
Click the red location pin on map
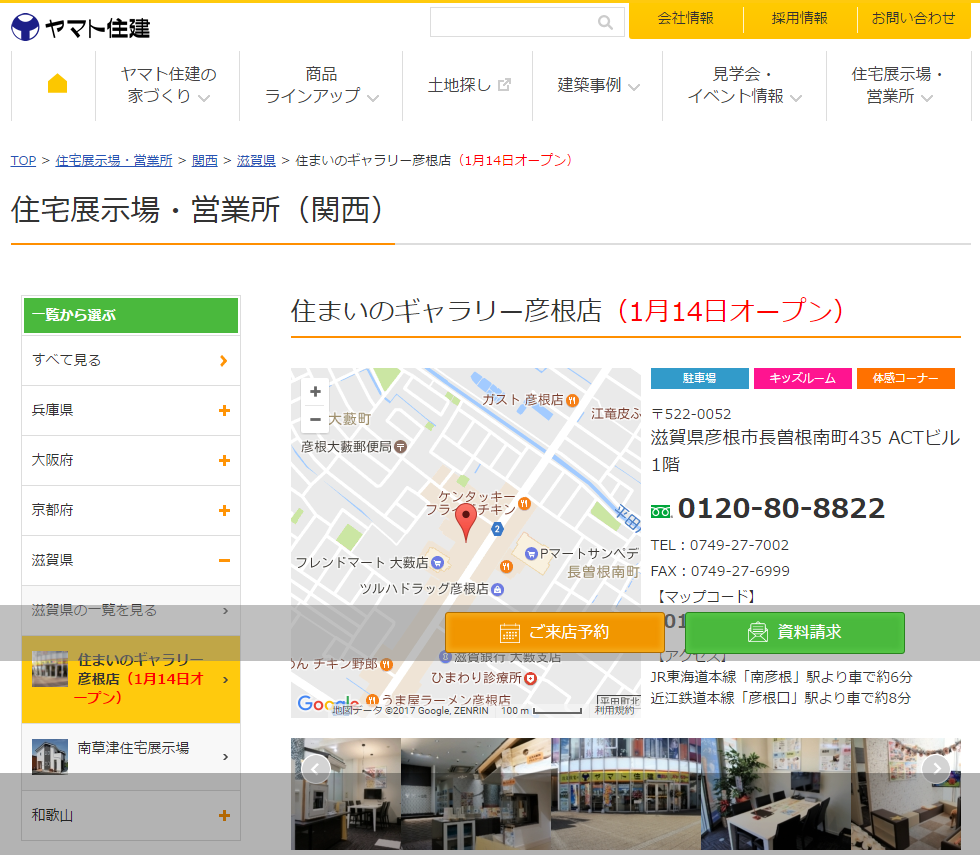(x=466, y=522)
